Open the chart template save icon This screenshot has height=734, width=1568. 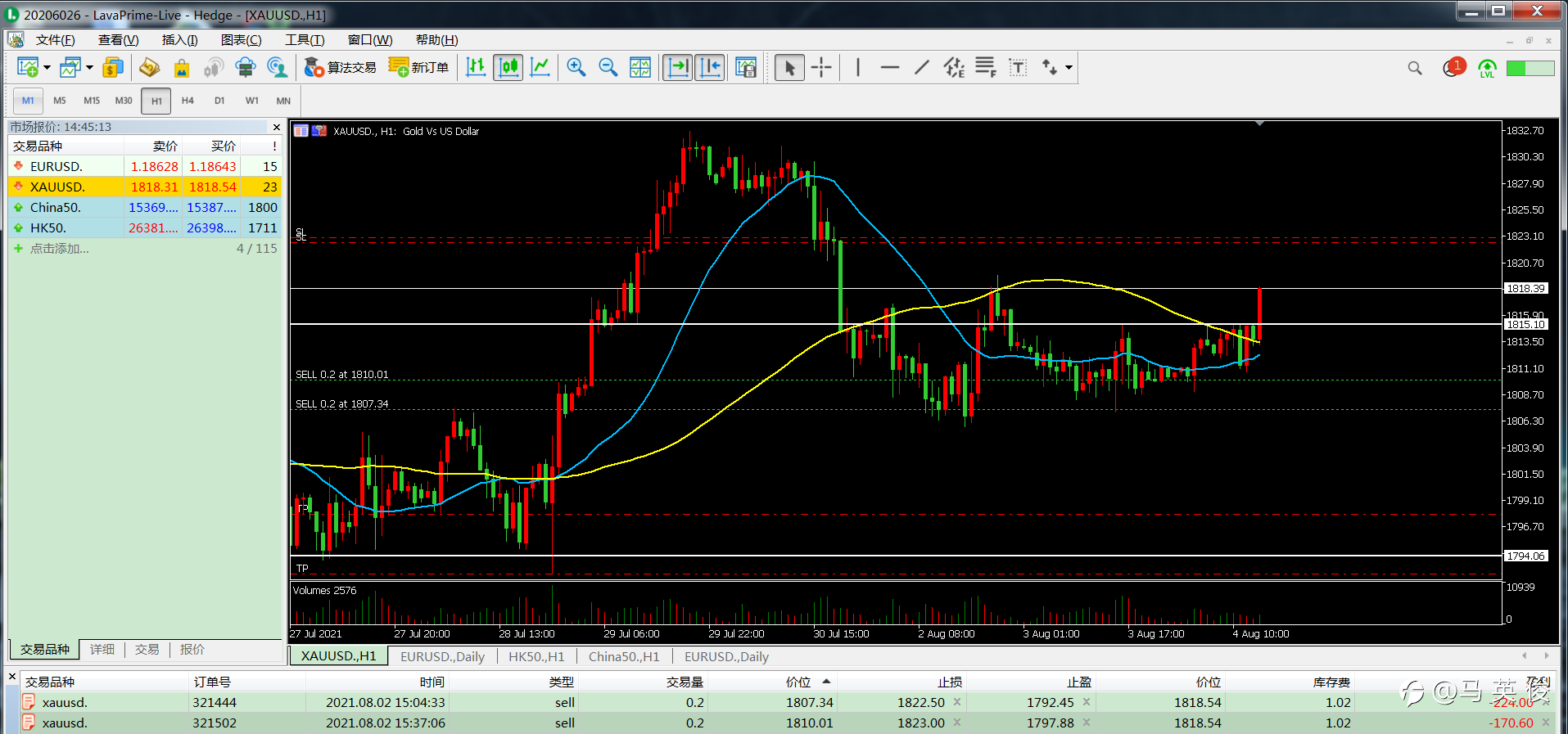[x=745, y=68]
